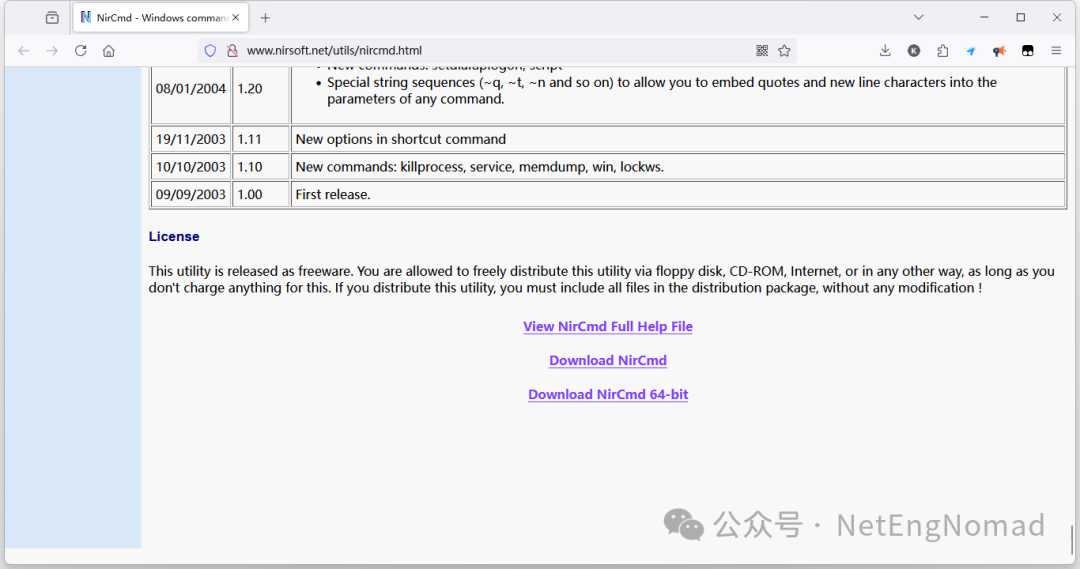Click text New options in shortcut command

[x=401, y=139]
